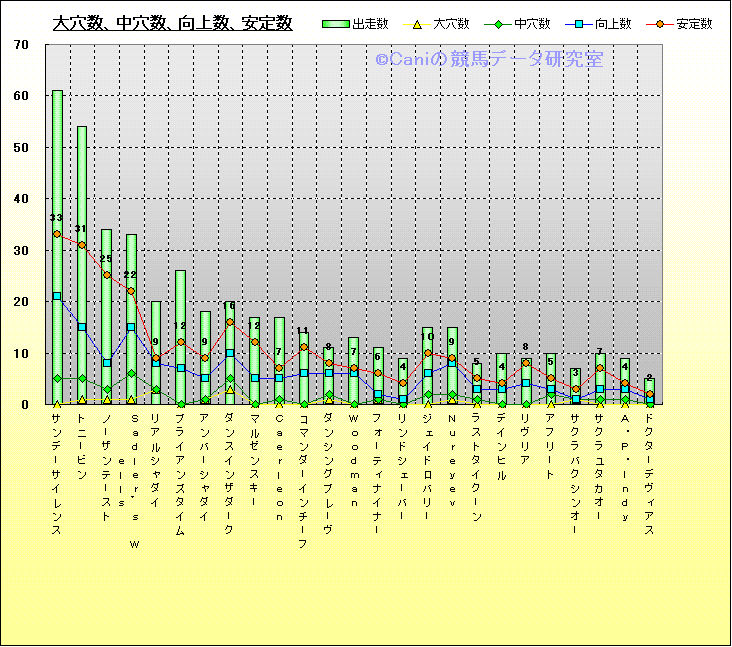Click the orange data point labeled 22
This screenshot has width=732, height=647.
pyautogui.click(x=131, y=291)
